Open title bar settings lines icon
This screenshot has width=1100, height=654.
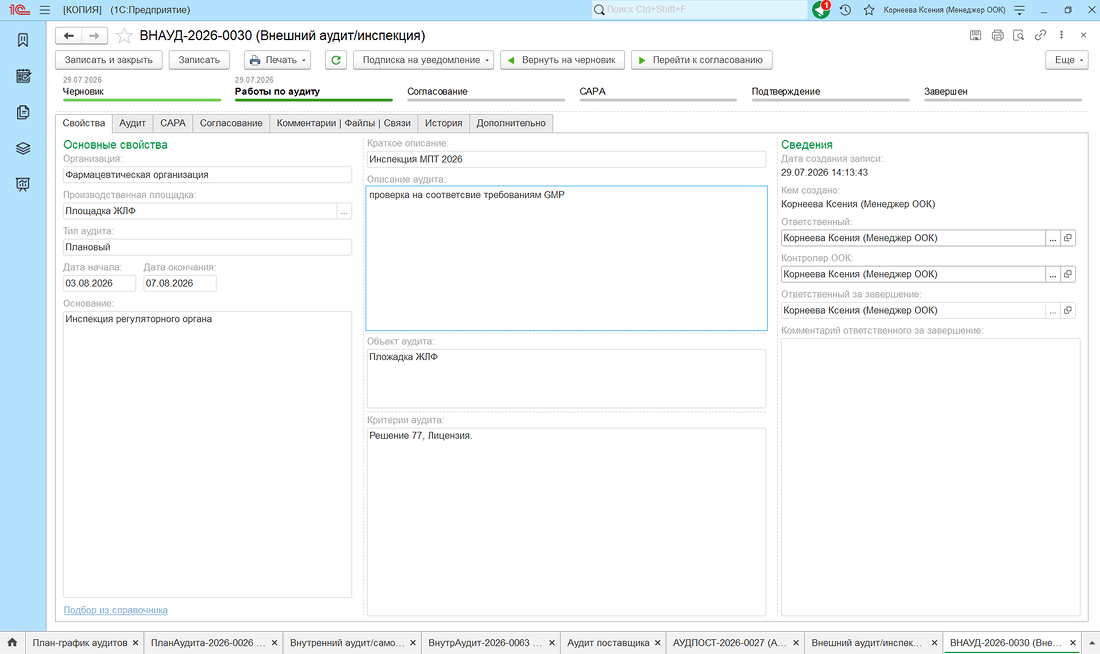pyautogui.click(x=1020, y=10)
